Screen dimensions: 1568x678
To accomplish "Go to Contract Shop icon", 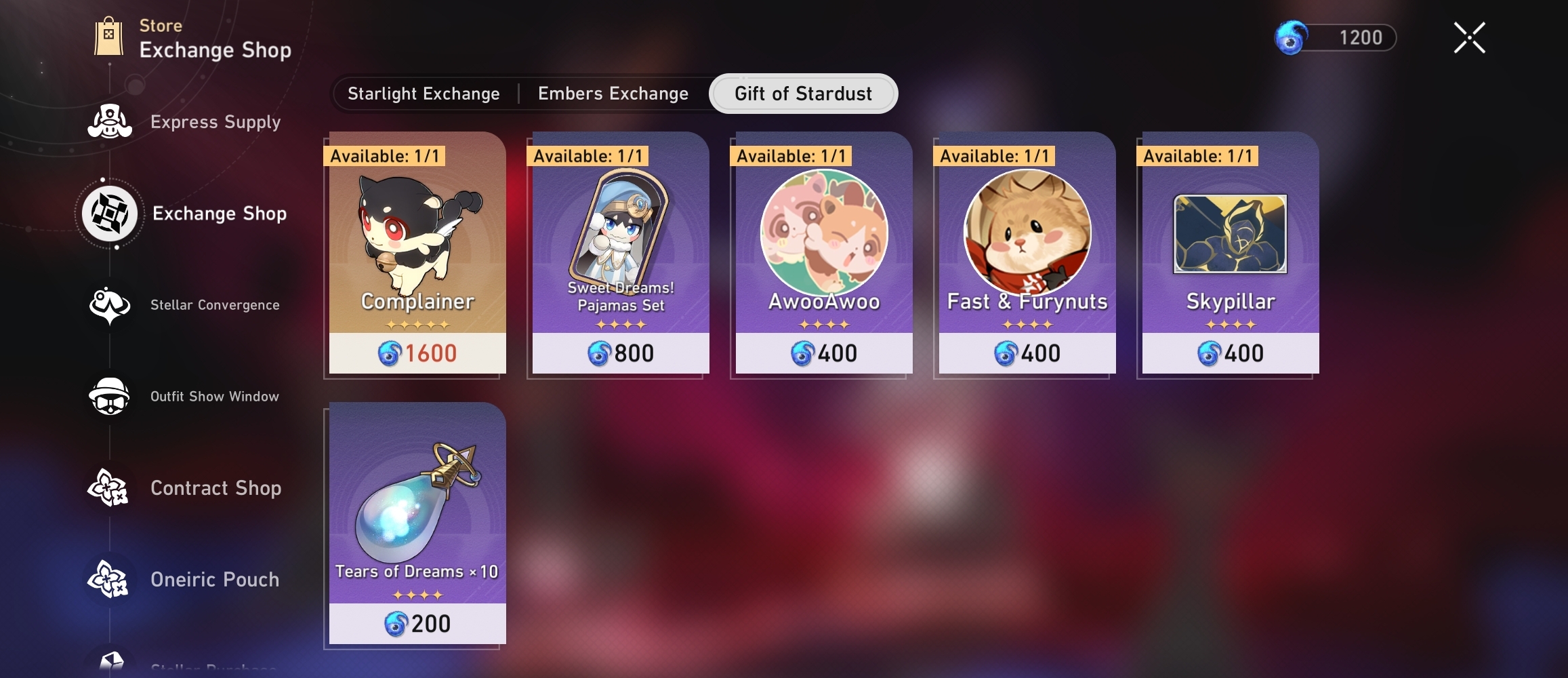I will [x=109, y=488].
